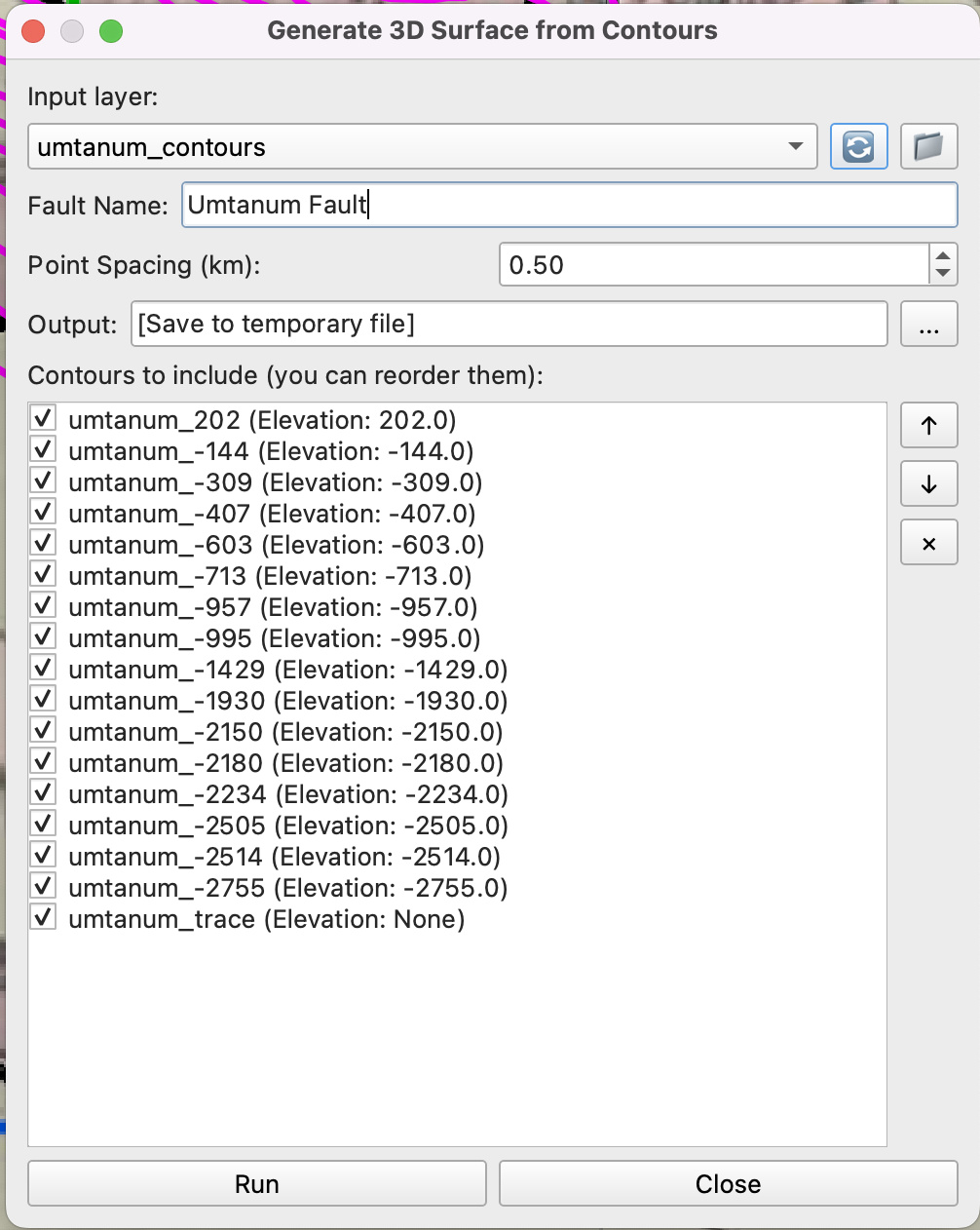Open the browse folder icon for input layer
The width and height of the screenshot is (980, 1230).
coord(928,147)
